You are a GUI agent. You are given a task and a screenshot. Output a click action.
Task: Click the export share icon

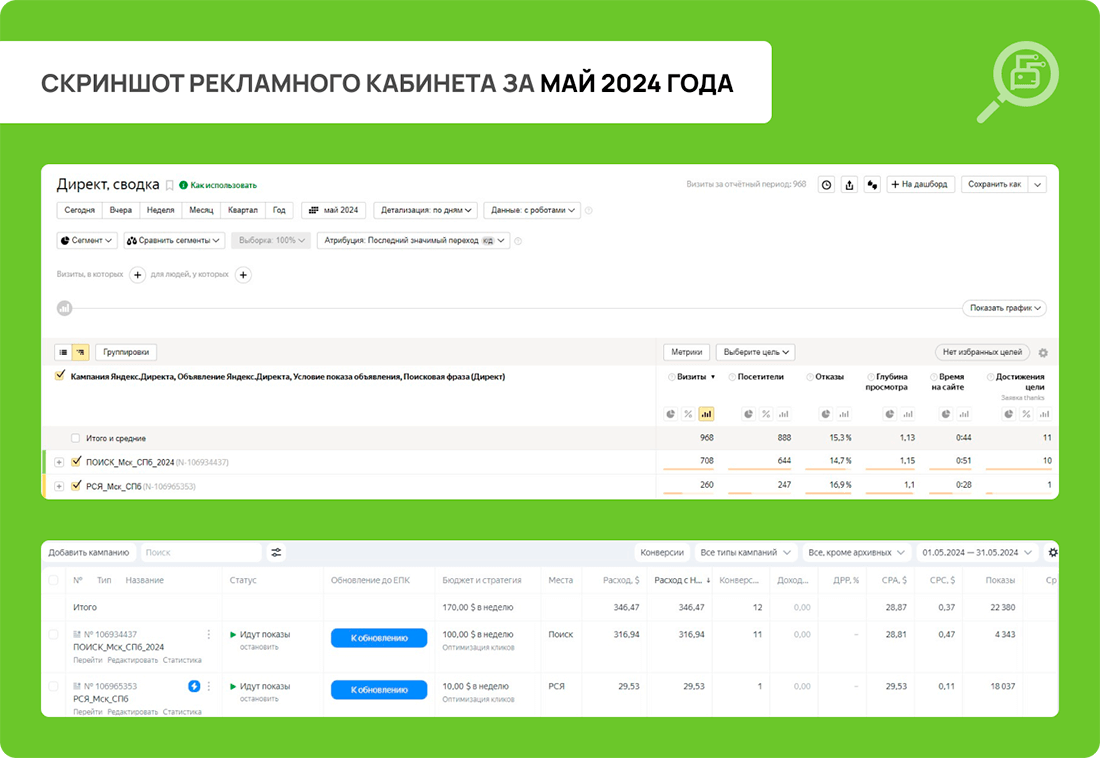coord(849,185)
